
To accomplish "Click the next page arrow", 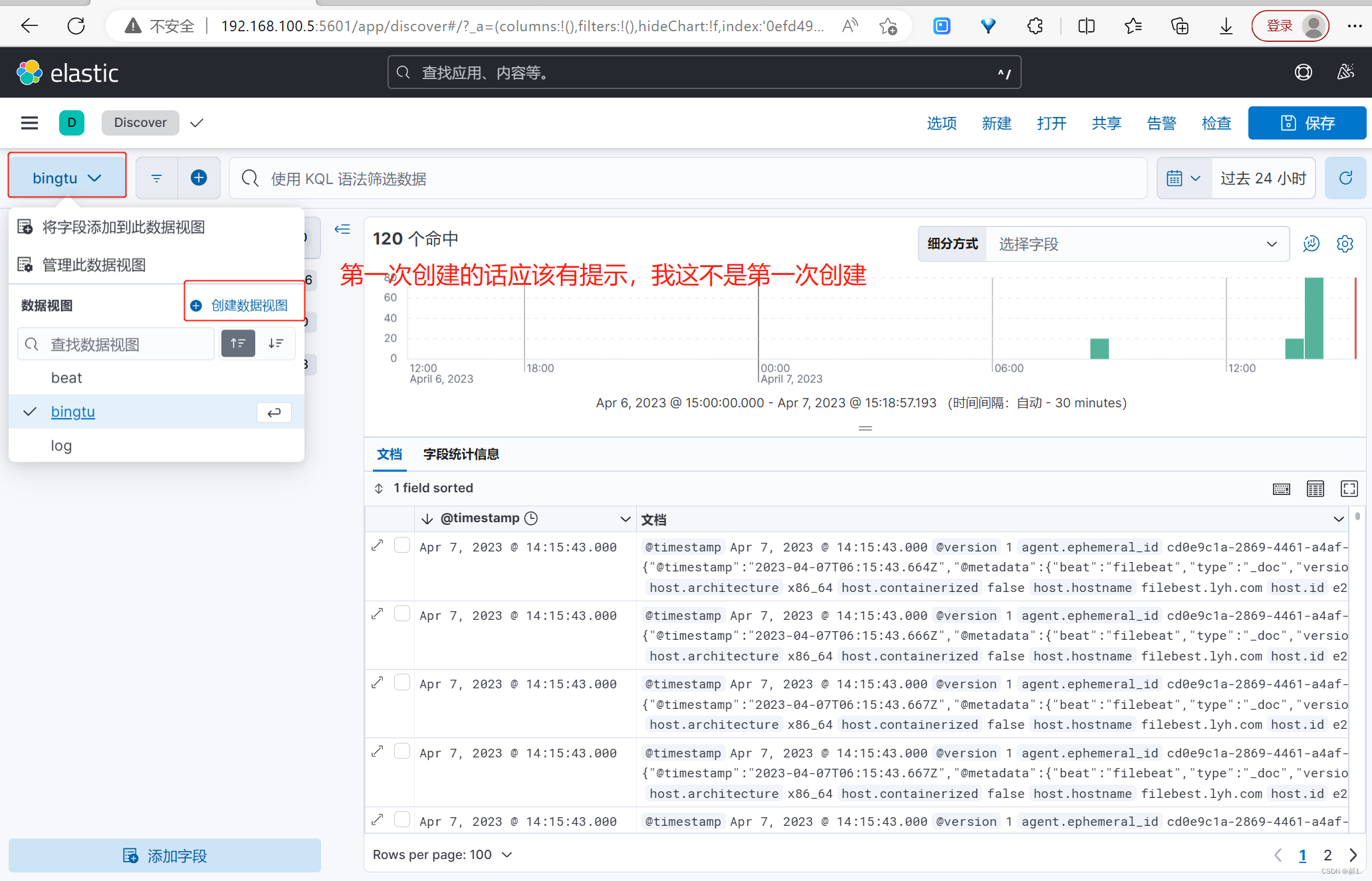I will point(1353,855).
